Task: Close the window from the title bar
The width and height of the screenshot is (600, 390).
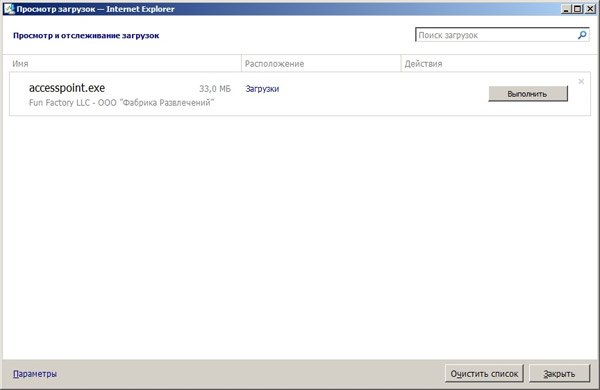Action: click(590, 9)
